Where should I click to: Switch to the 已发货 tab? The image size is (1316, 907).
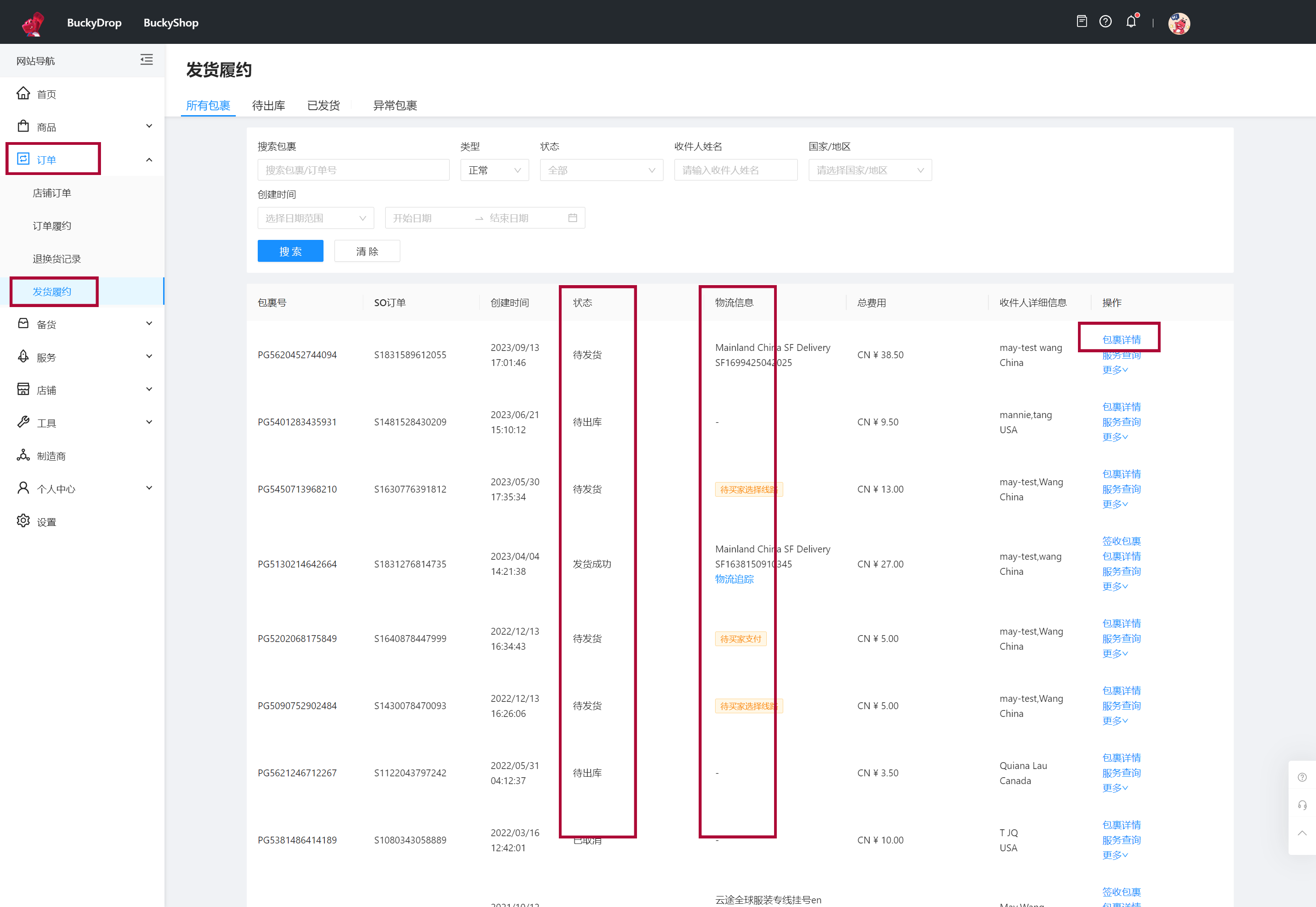[324, 105]
